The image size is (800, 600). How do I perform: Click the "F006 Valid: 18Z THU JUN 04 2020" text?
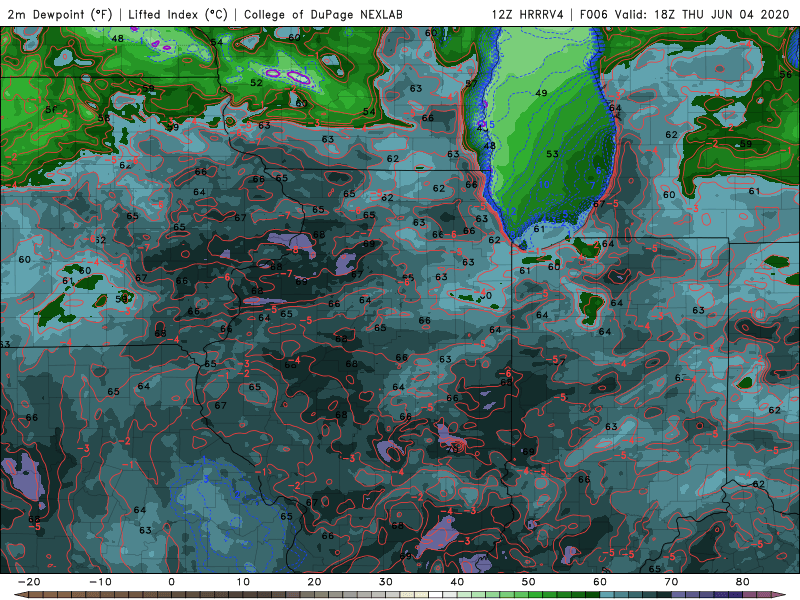coord(685,14)
